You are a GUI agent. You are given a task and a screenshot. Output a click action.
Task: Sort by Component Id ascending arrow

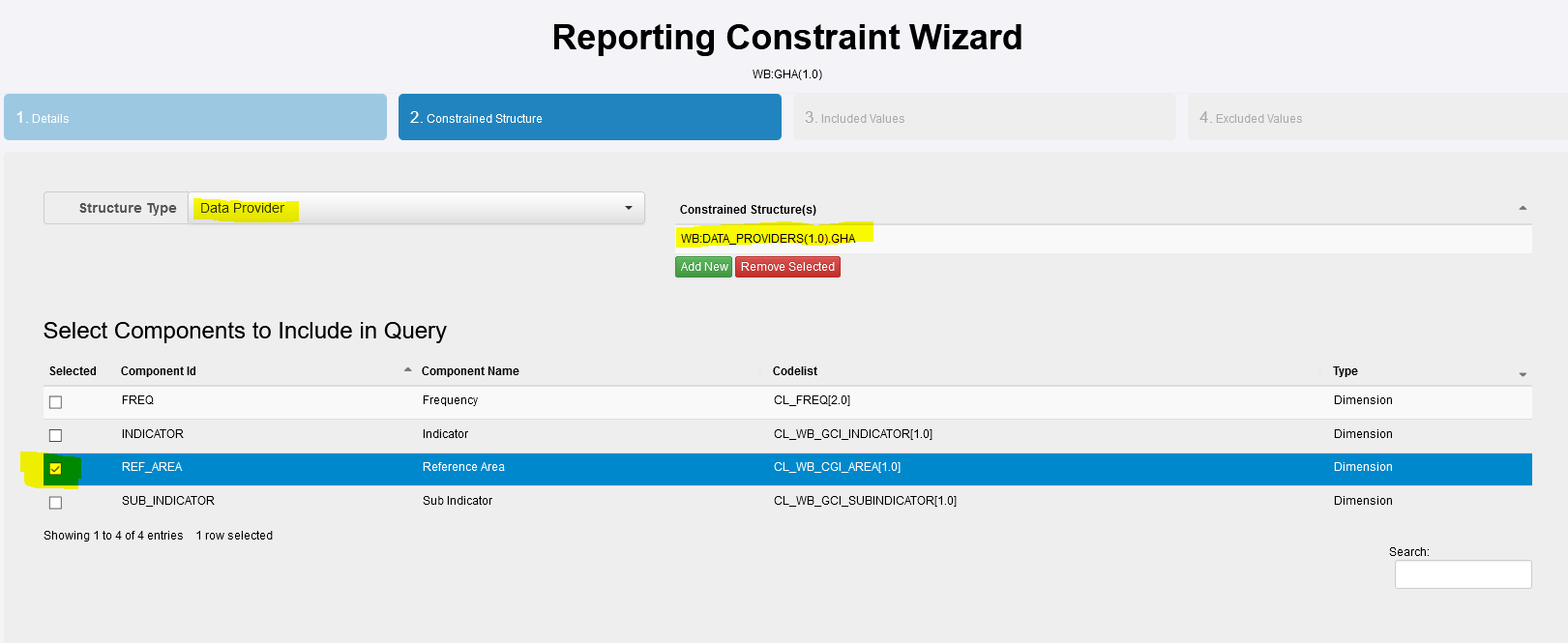tap(407, 370)
